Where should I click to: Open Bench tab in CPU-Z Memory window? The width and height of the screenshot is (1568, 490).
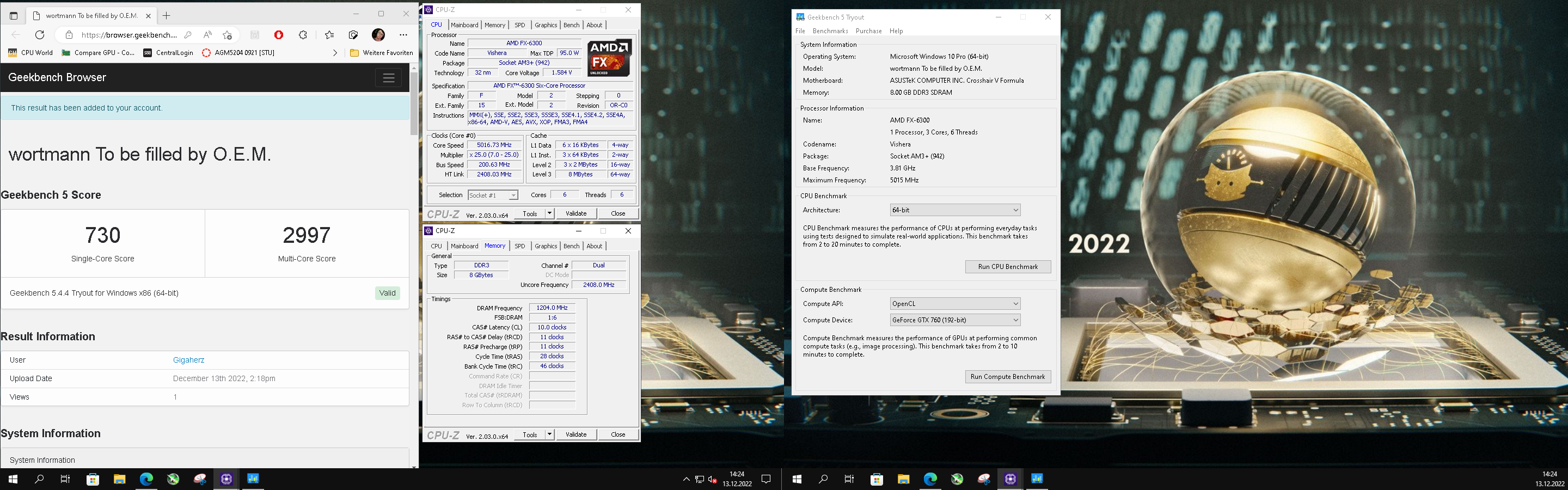tap(572, 246)
